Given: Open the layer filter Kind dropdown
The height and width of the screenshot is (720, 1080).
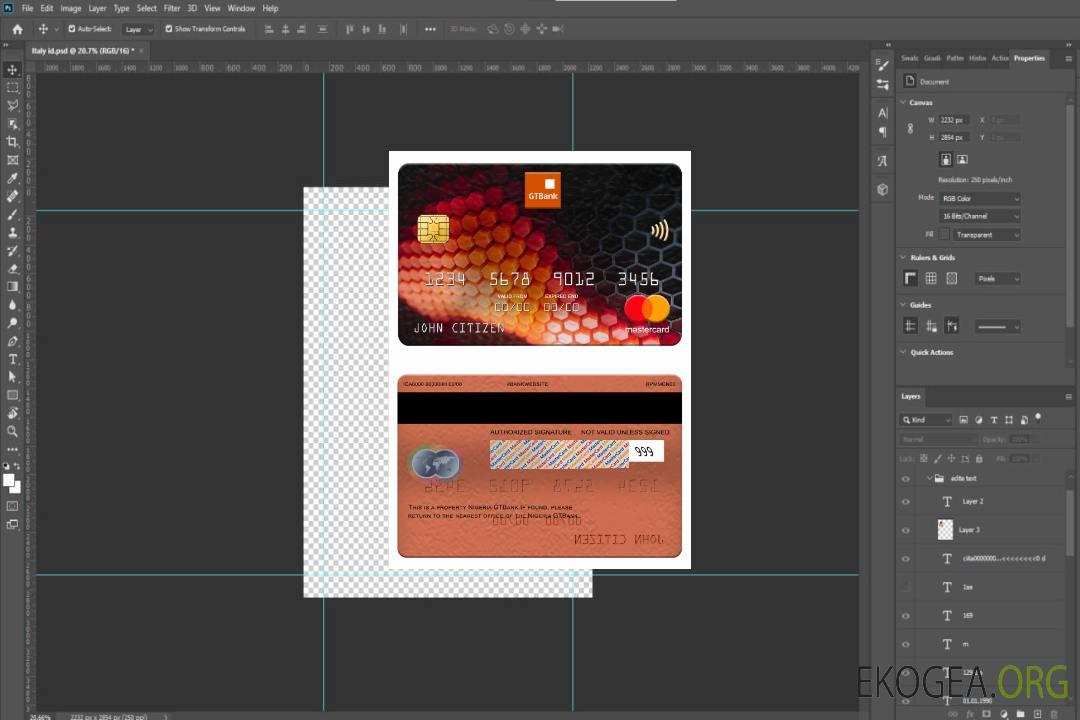Looking at the screenshot, I should click(926, 420).
